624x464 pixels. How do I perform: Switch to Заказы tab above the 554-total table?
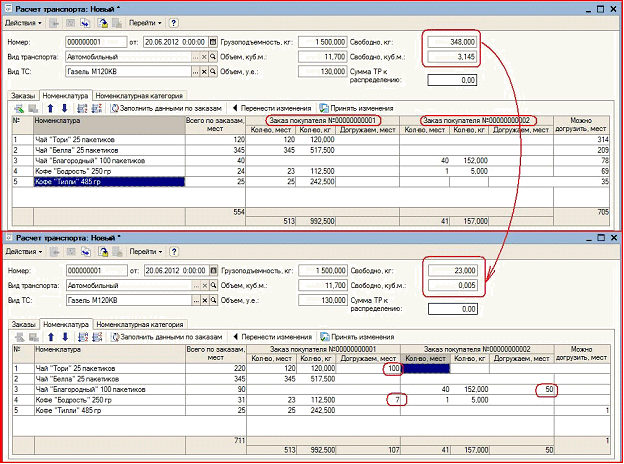(23, 96)
